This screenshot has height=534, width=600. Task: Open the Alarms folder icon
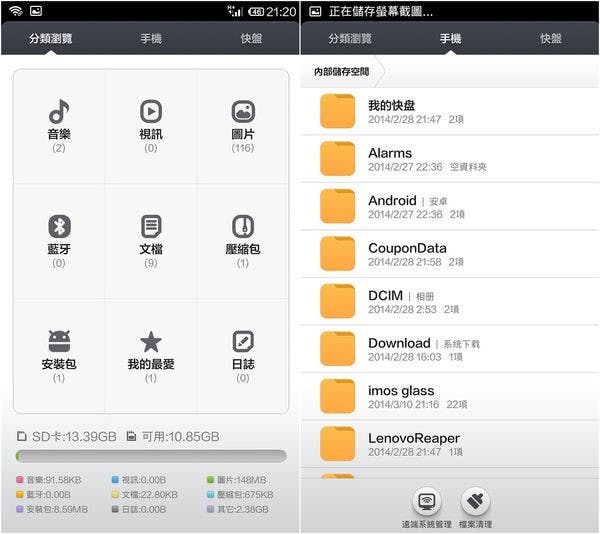click(338, 158)
